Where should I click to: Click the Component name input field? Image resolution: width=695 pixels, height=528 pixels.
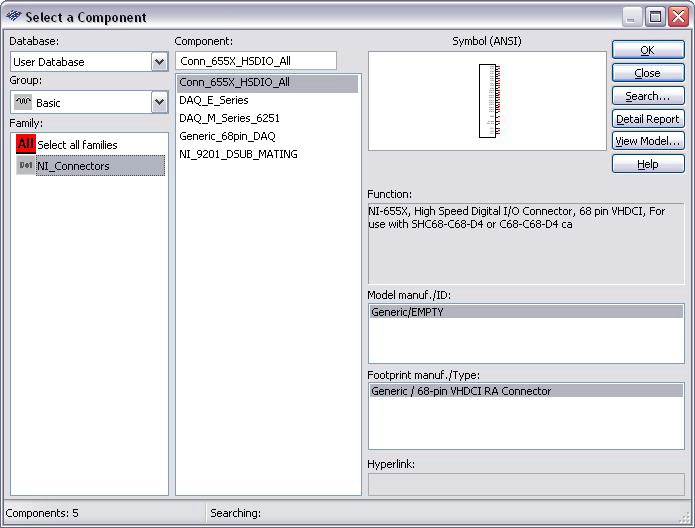pyautogui.click(x=256, y=62)
